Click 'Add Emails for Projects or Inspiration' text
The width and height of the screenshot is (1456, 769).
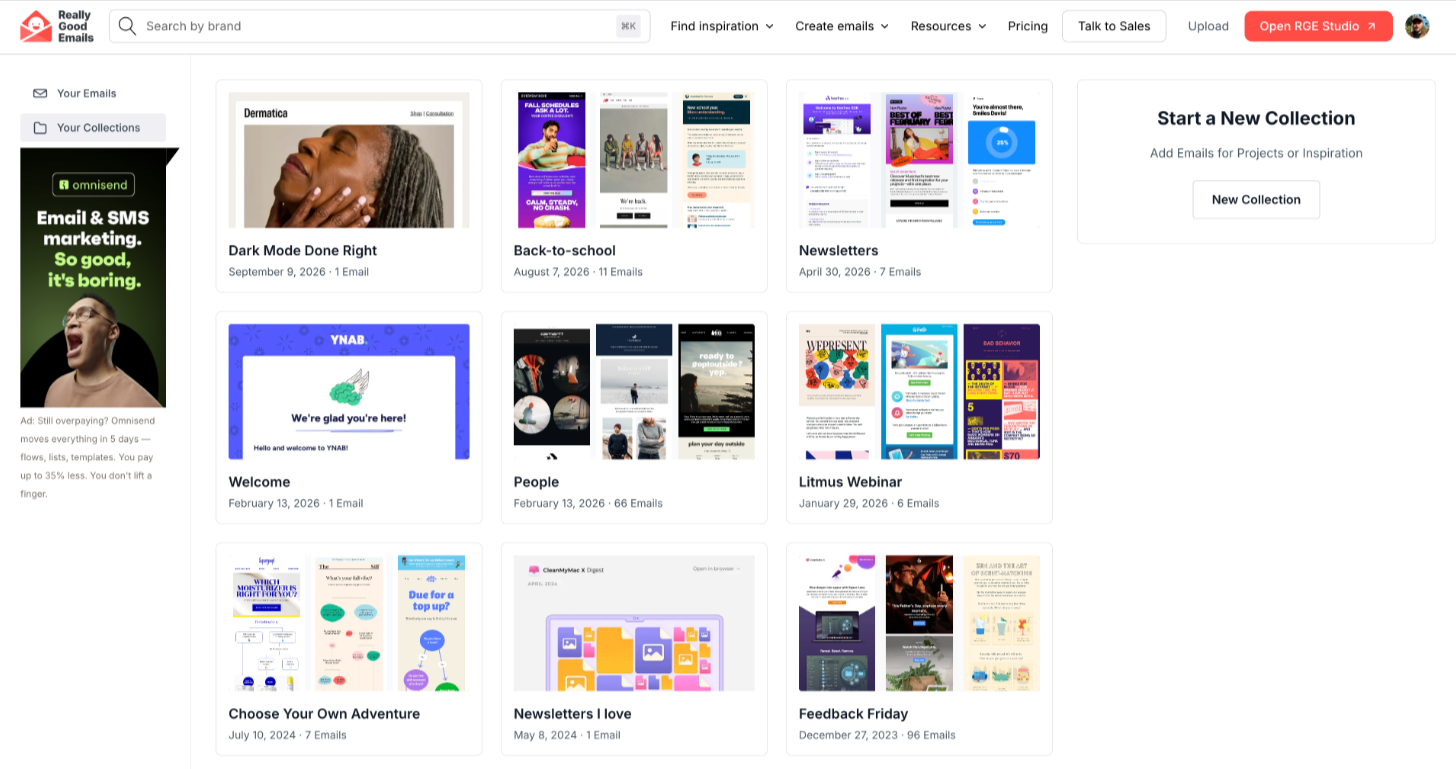point(1256,153)
